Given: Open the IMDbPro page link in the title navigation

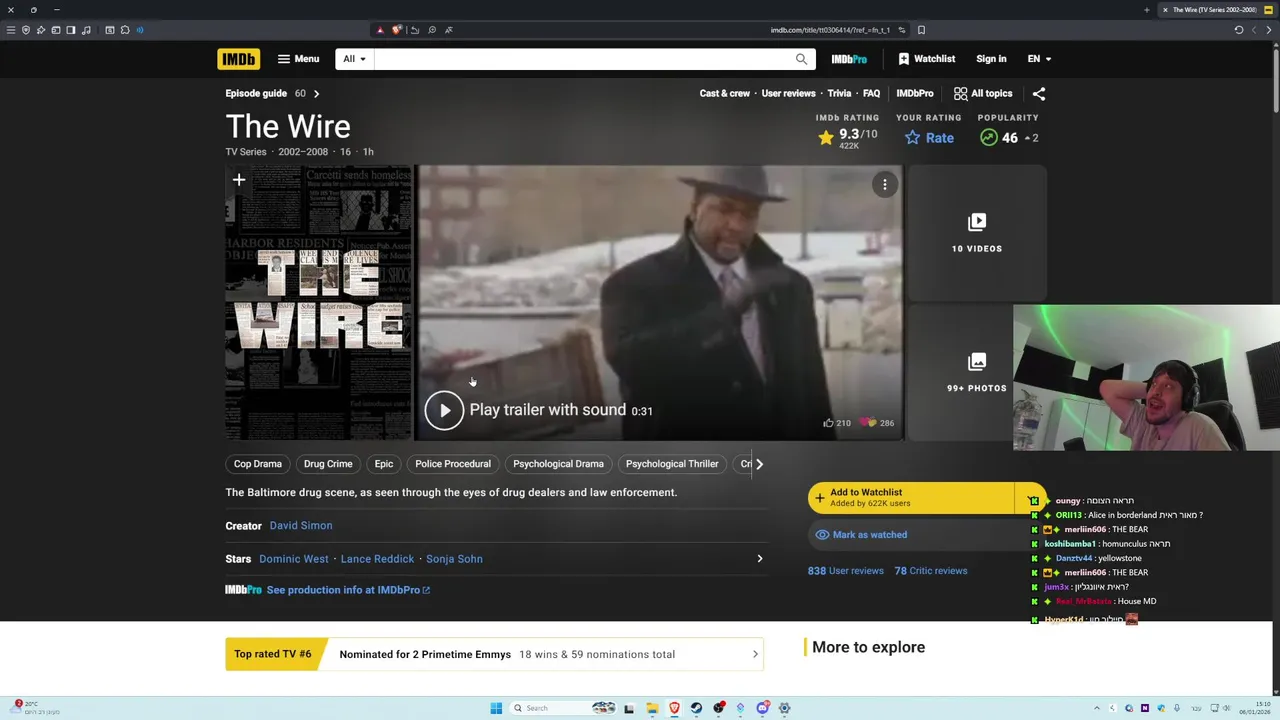Looking at the screenshot, I should point(915,93).
